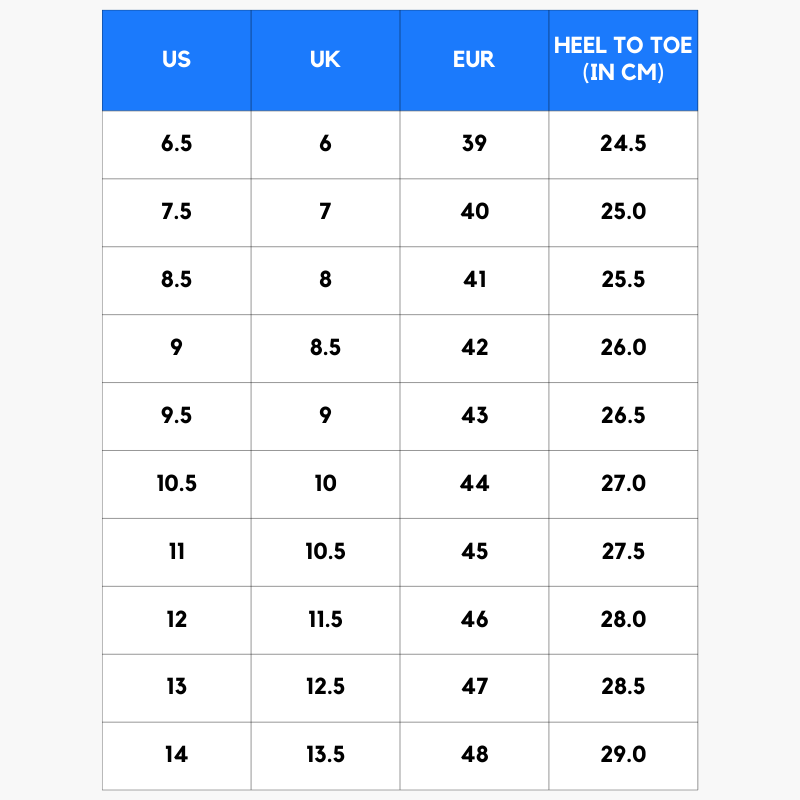This screenshot has width=800, height=800.
Task: Click the EUR 45 cell
Action: (x=474, y=552)
